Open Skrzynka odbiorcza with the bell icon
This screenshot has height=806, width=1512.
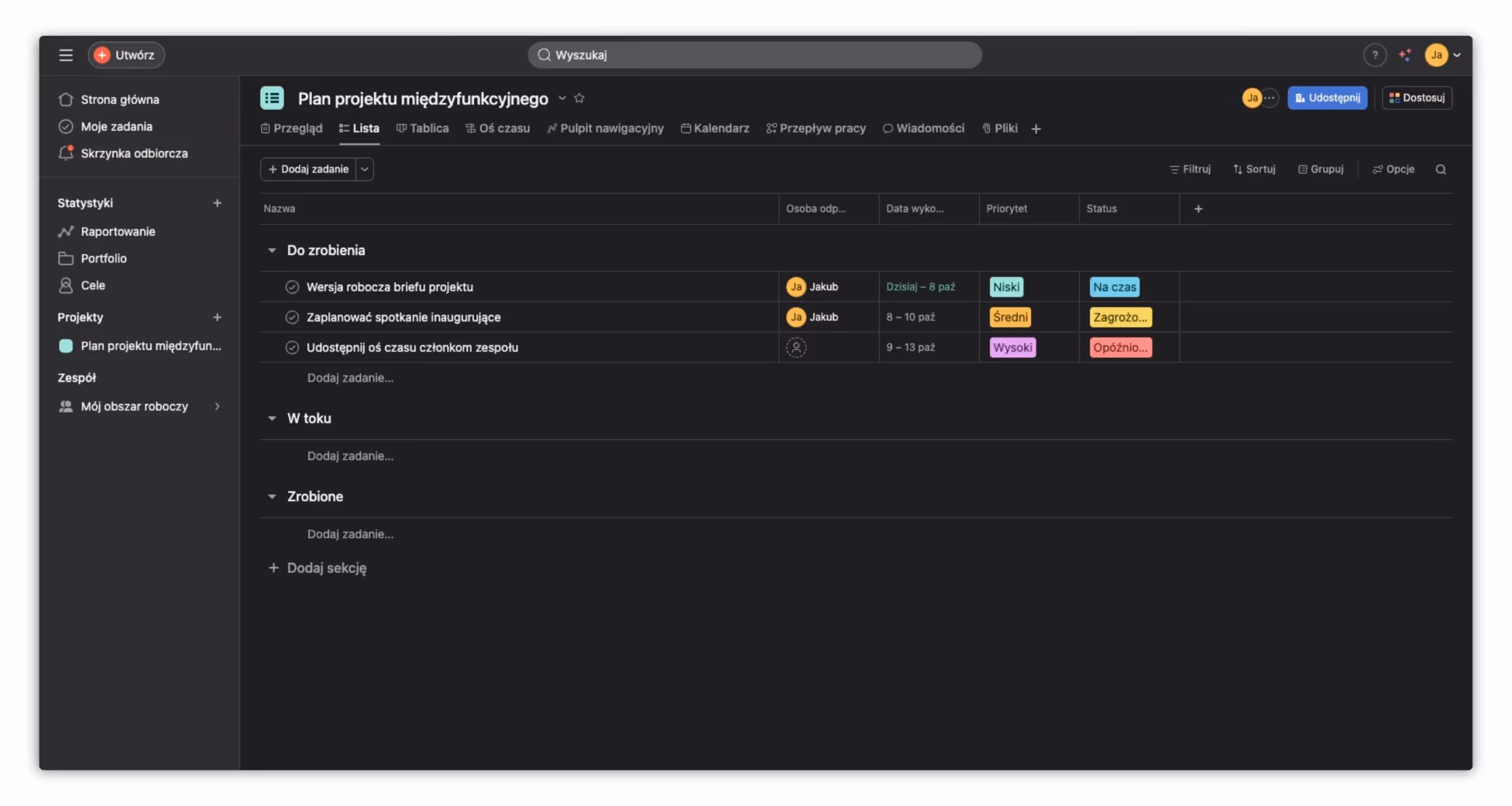tap(66, 153)
